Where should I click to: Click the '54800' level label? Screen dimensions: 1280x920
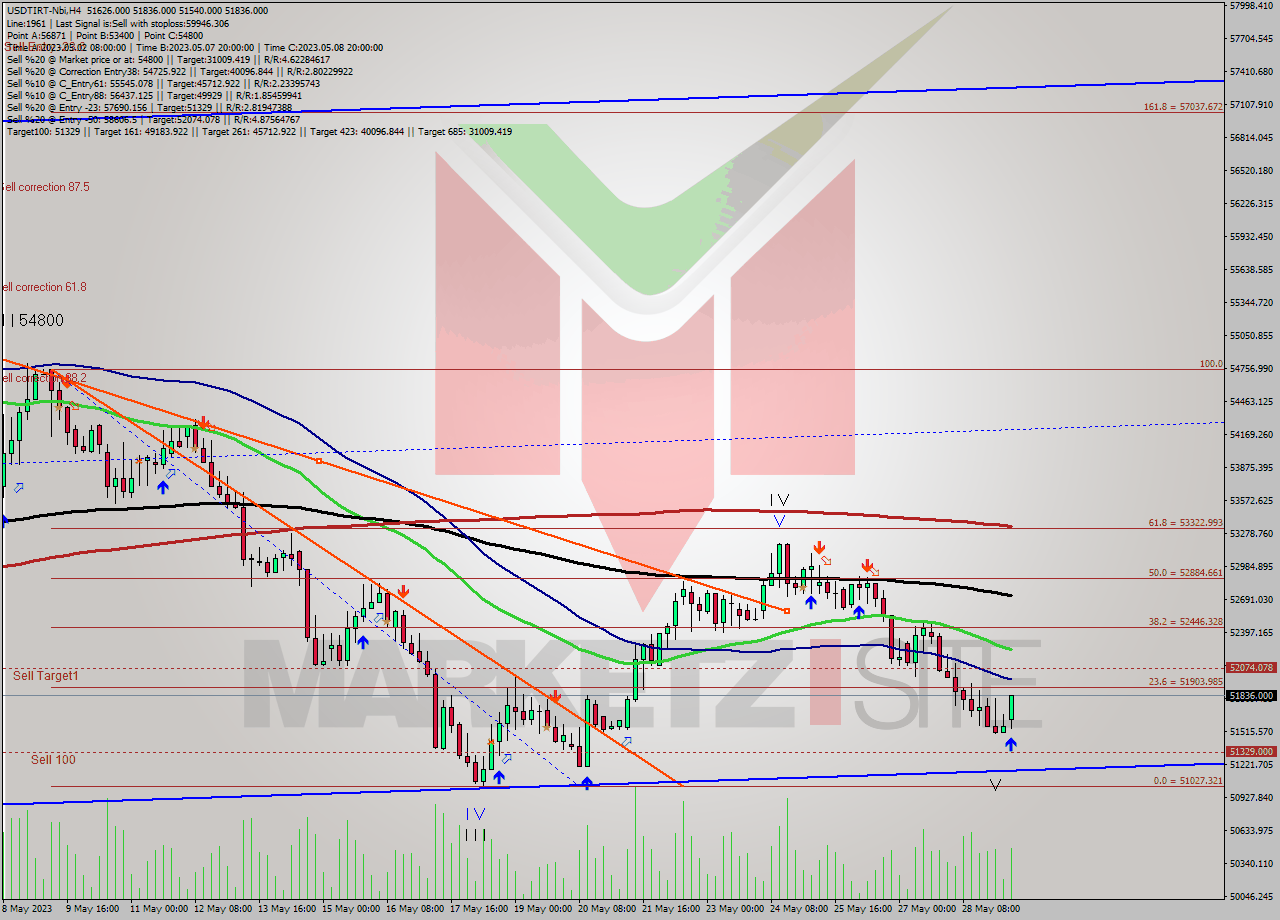pos(42,320)
